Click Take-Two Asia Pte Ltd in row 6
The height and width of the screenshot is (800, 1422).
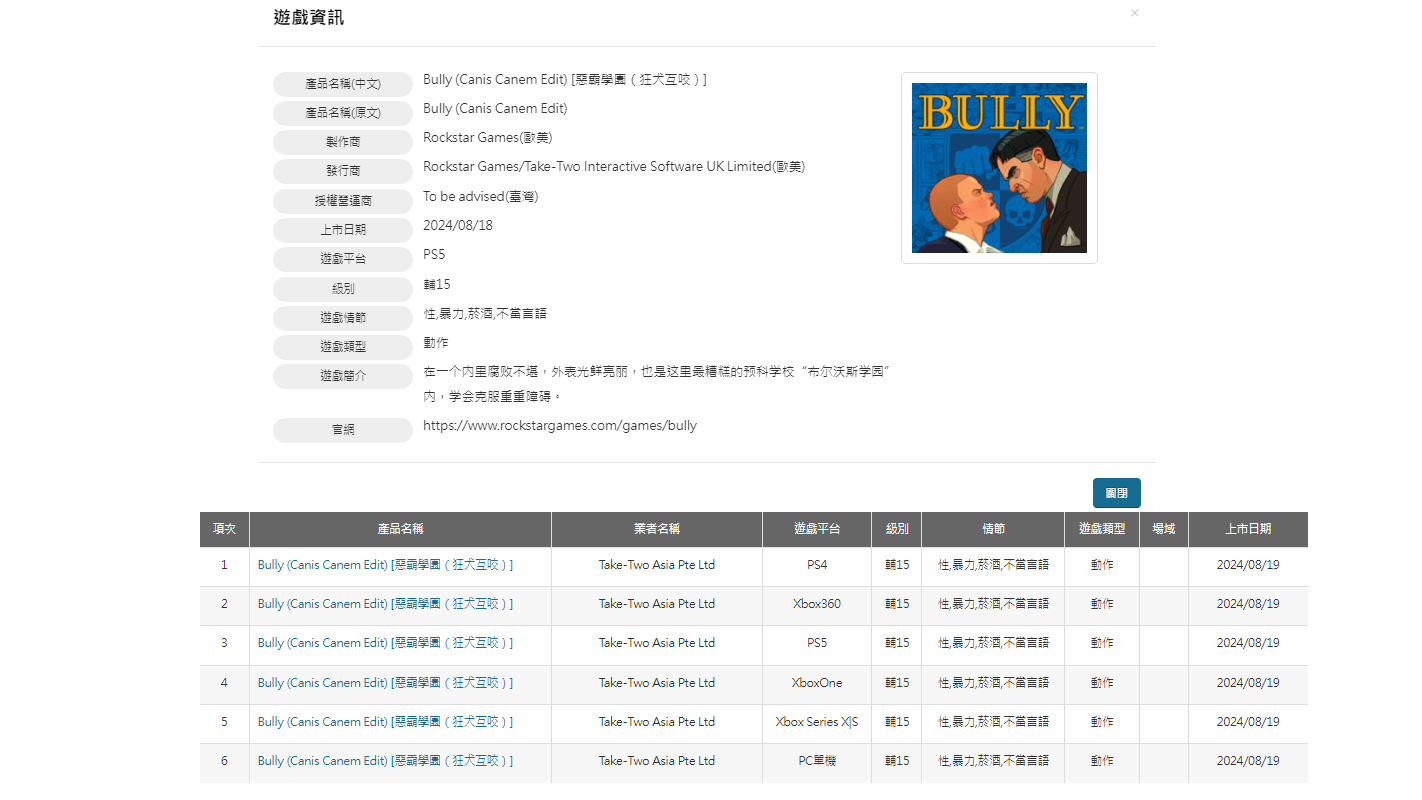(657, 761)
